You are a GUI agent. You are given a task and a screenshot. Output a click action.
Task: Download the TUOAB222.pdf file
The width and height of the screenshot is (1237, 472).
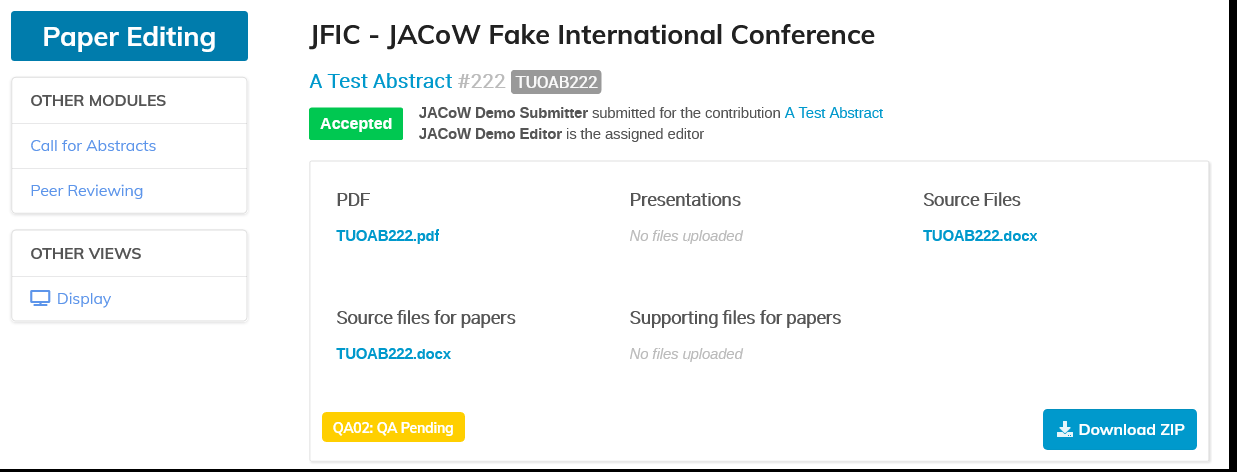coord(387,236)
